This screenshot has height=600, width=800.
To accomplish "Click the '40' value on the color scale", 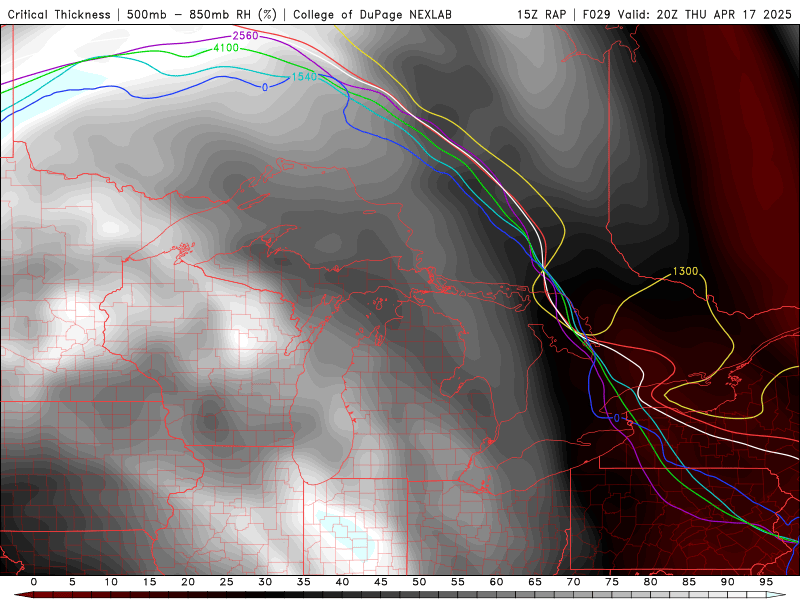I will coord(342,582).
